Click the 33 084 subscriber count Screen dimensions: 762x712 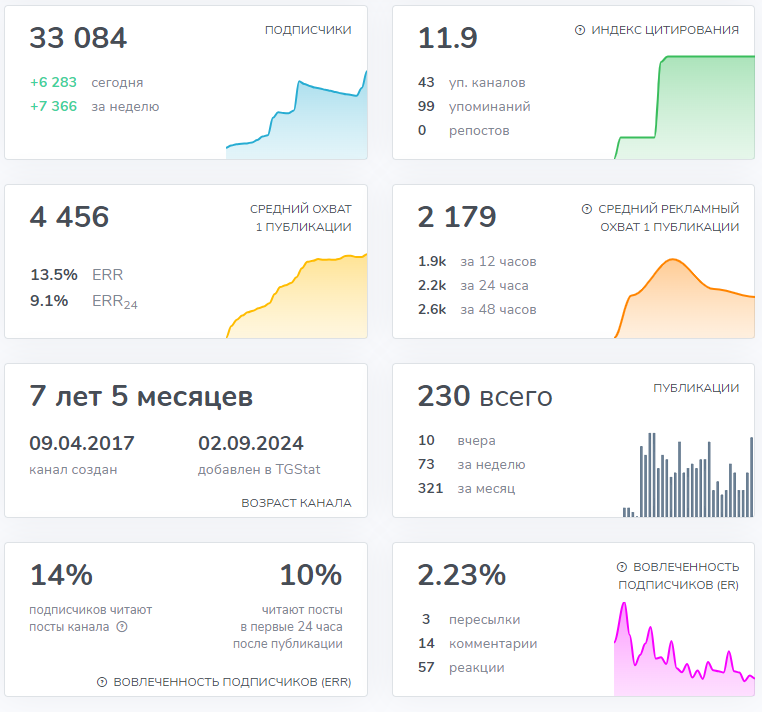coord(78,38)
